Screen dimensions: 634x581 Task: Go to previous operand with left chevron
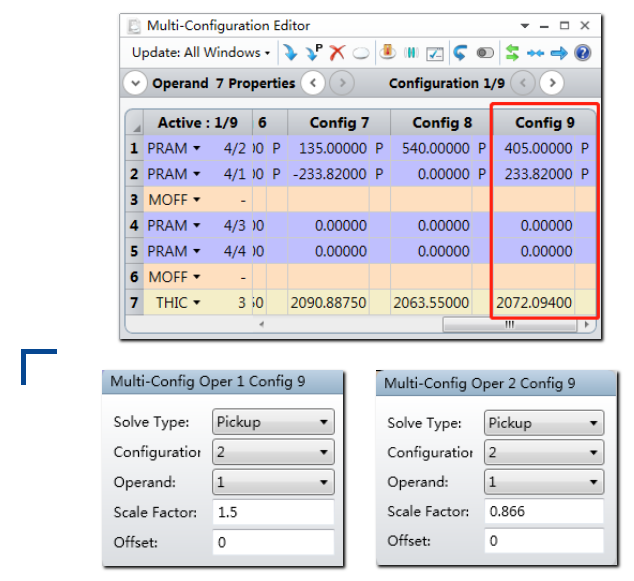tap(313, 83)
